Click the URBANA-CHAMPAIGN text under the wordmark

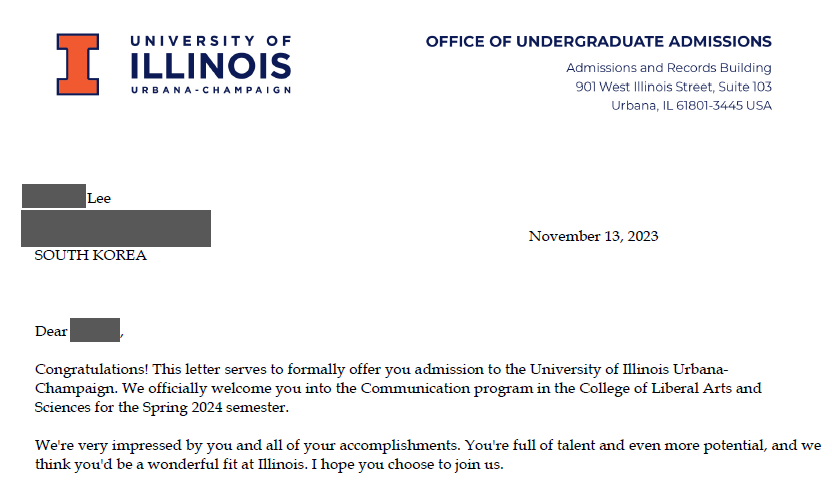point(211,90)
